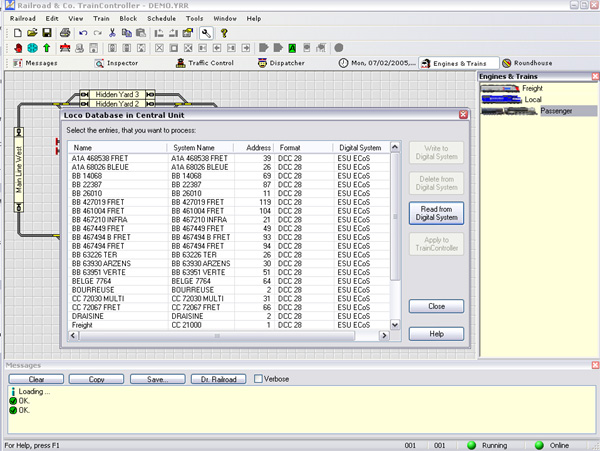This screenshot has height=451, width=600.
Task: Select the Passenger train in Engines list
Action: click(x=555, y=111)
